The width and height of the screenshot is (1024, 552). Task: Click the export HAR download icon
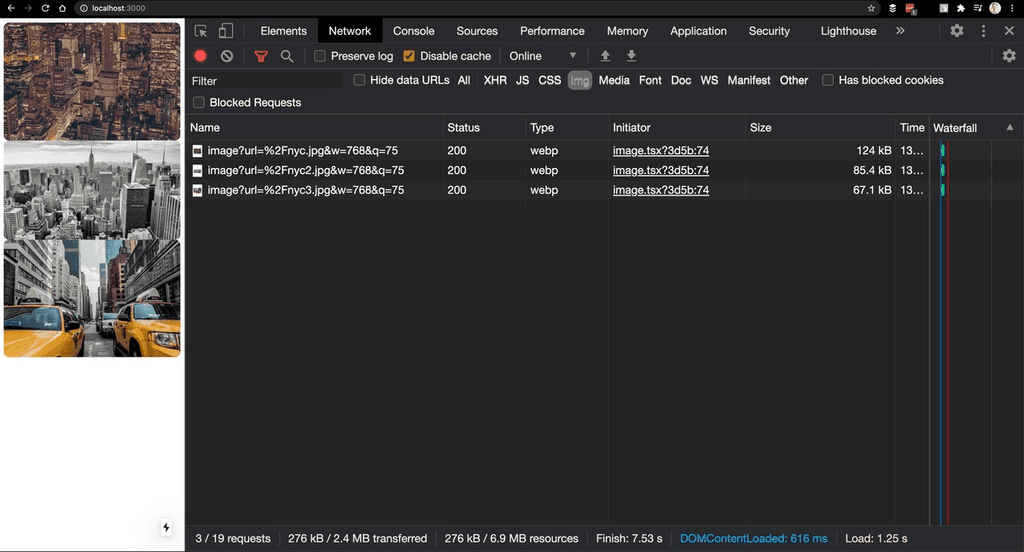tap(631, 56)
